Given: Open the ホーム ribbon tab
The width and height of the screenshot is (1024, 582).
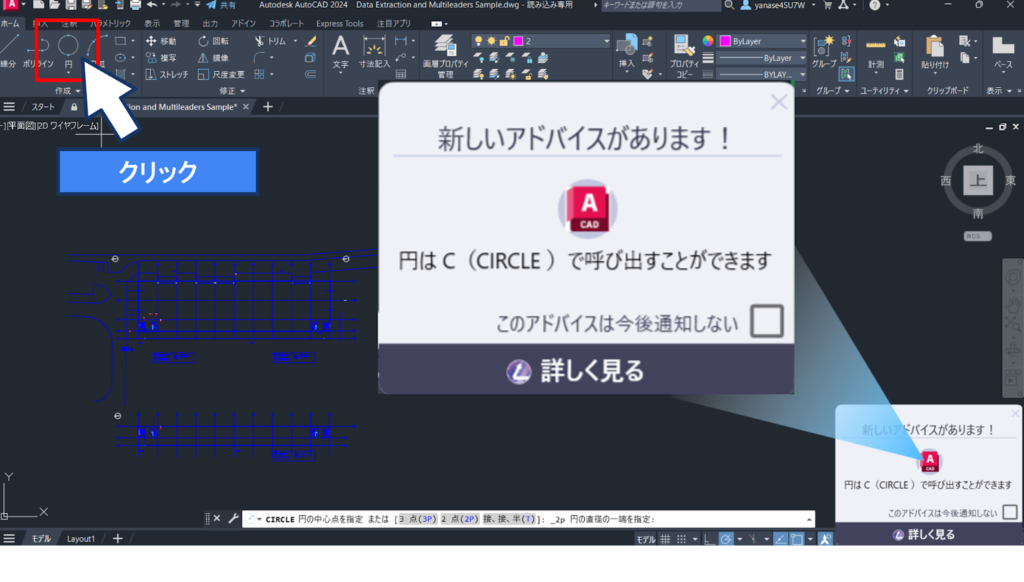Looking at the screenshot, I should tap(10, 24).
